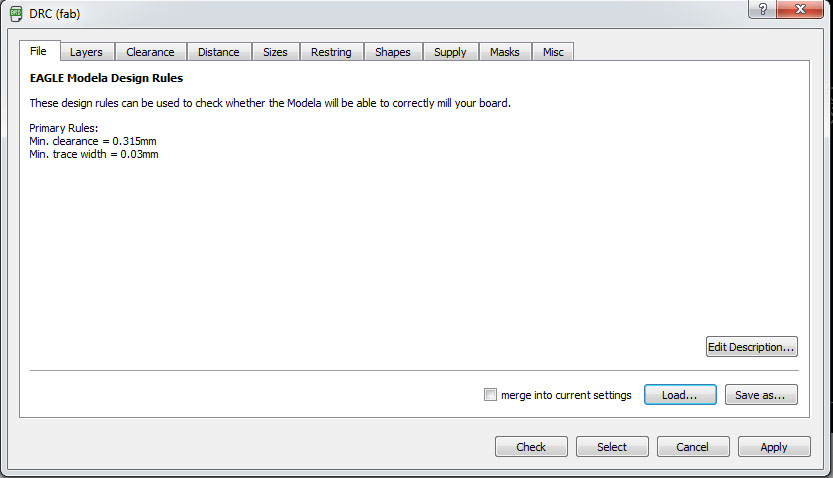Switch to the Shapes tab
The image size is (833, 478).
(x=393, y=52)
